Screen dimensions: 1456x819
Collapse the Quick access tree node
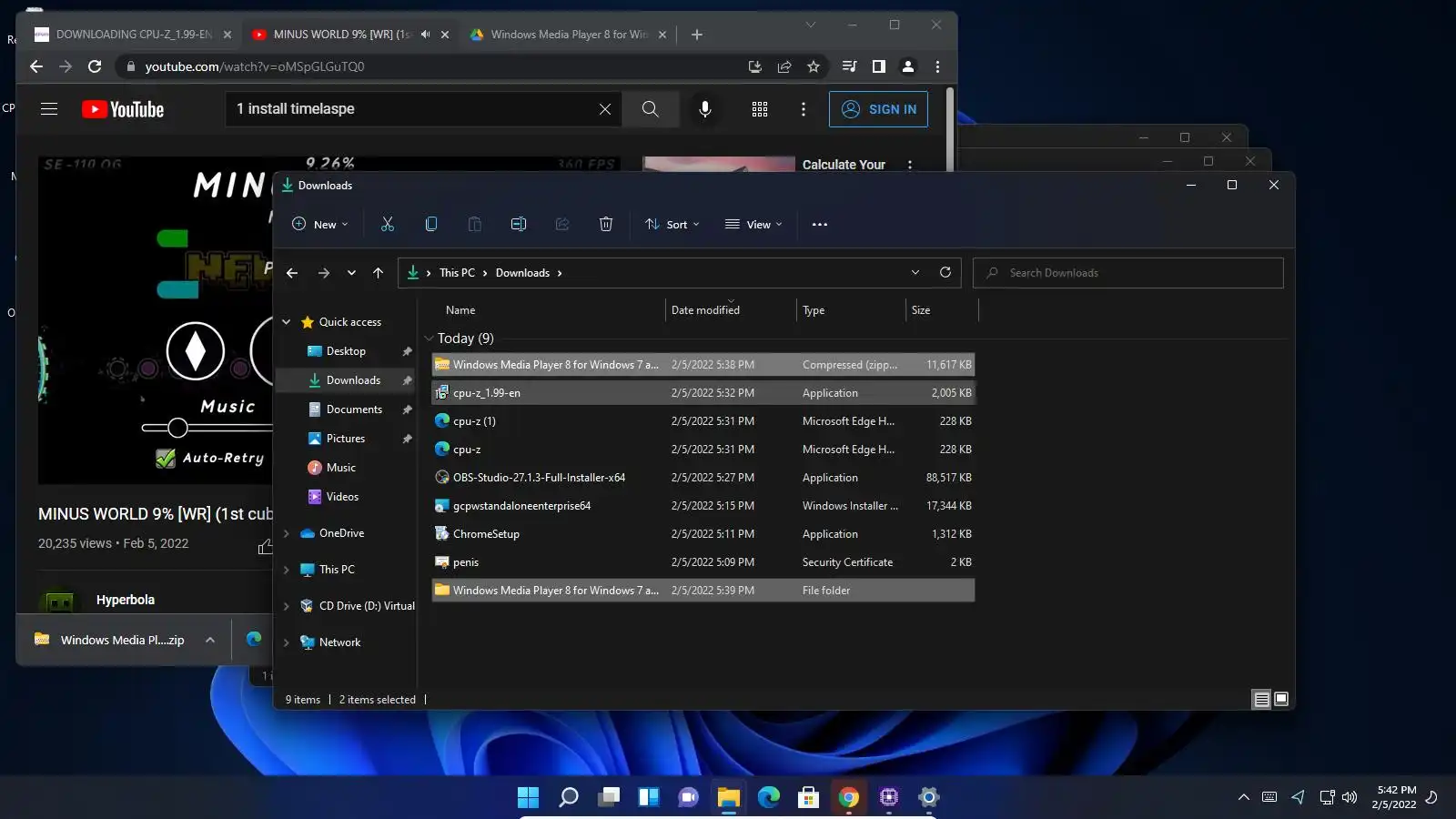point(287,322)
